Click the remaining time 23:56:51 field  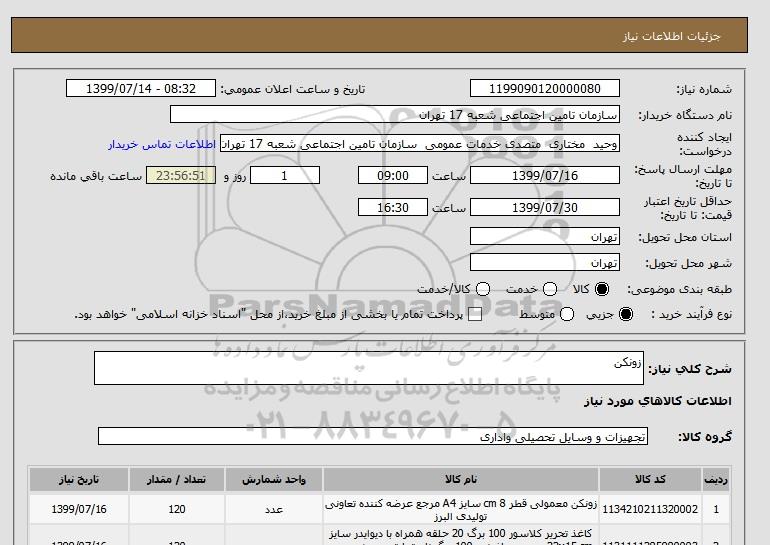(x=181, y=175)
